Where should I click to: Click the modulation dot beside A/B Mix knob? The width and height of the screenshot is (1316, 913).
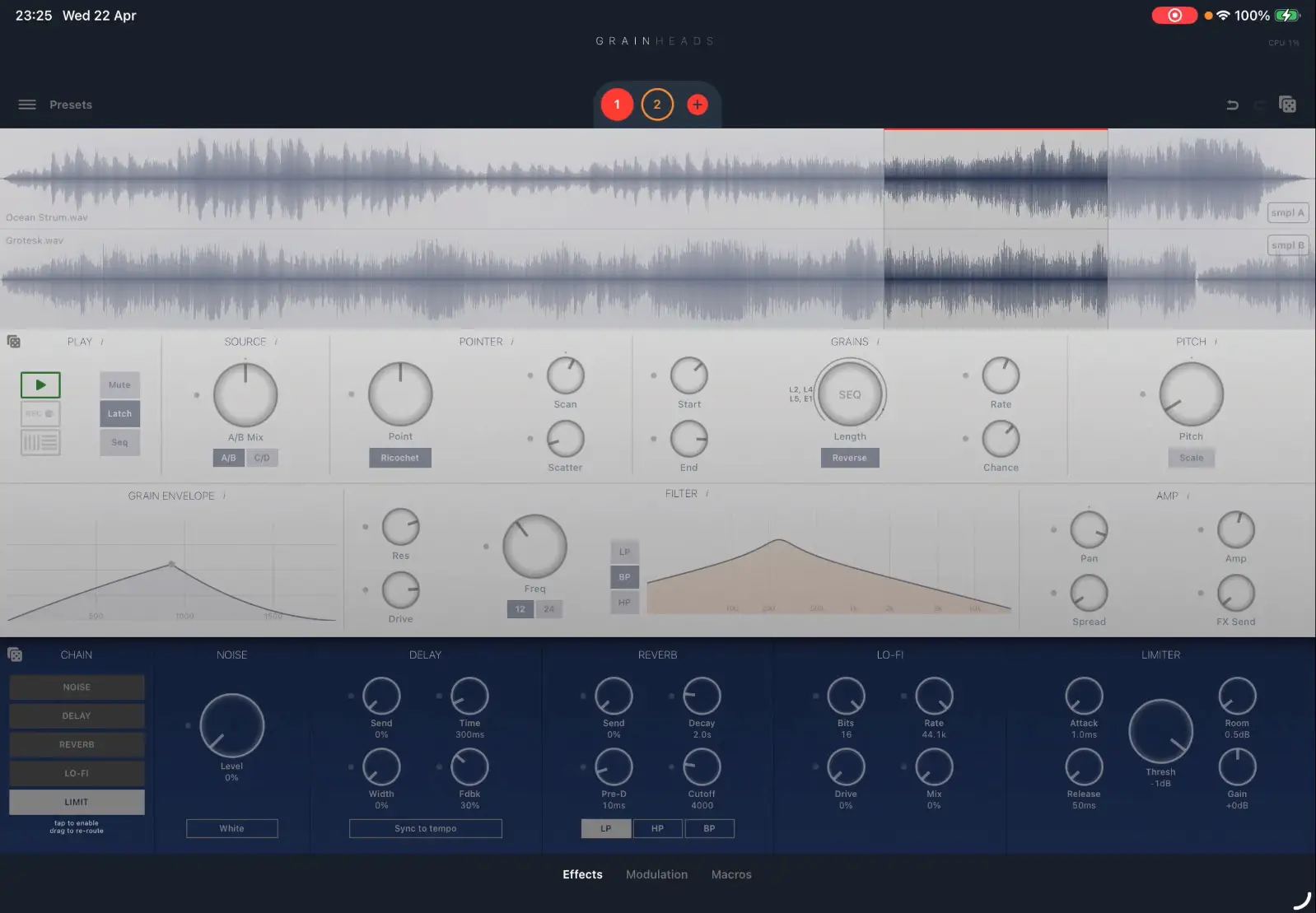tap(197, 395)
